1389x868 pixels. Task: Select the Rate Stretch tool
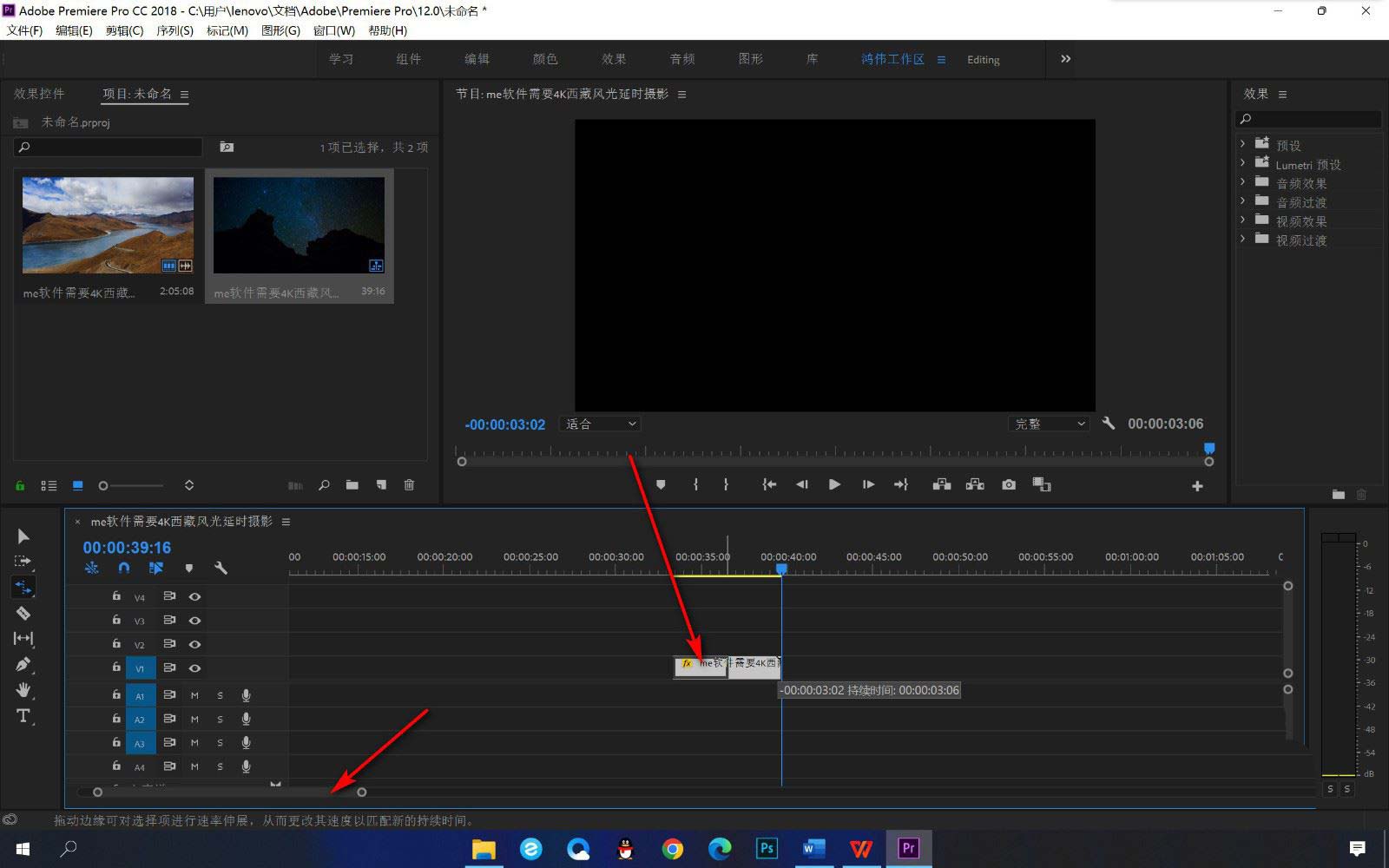click(23, 588)
